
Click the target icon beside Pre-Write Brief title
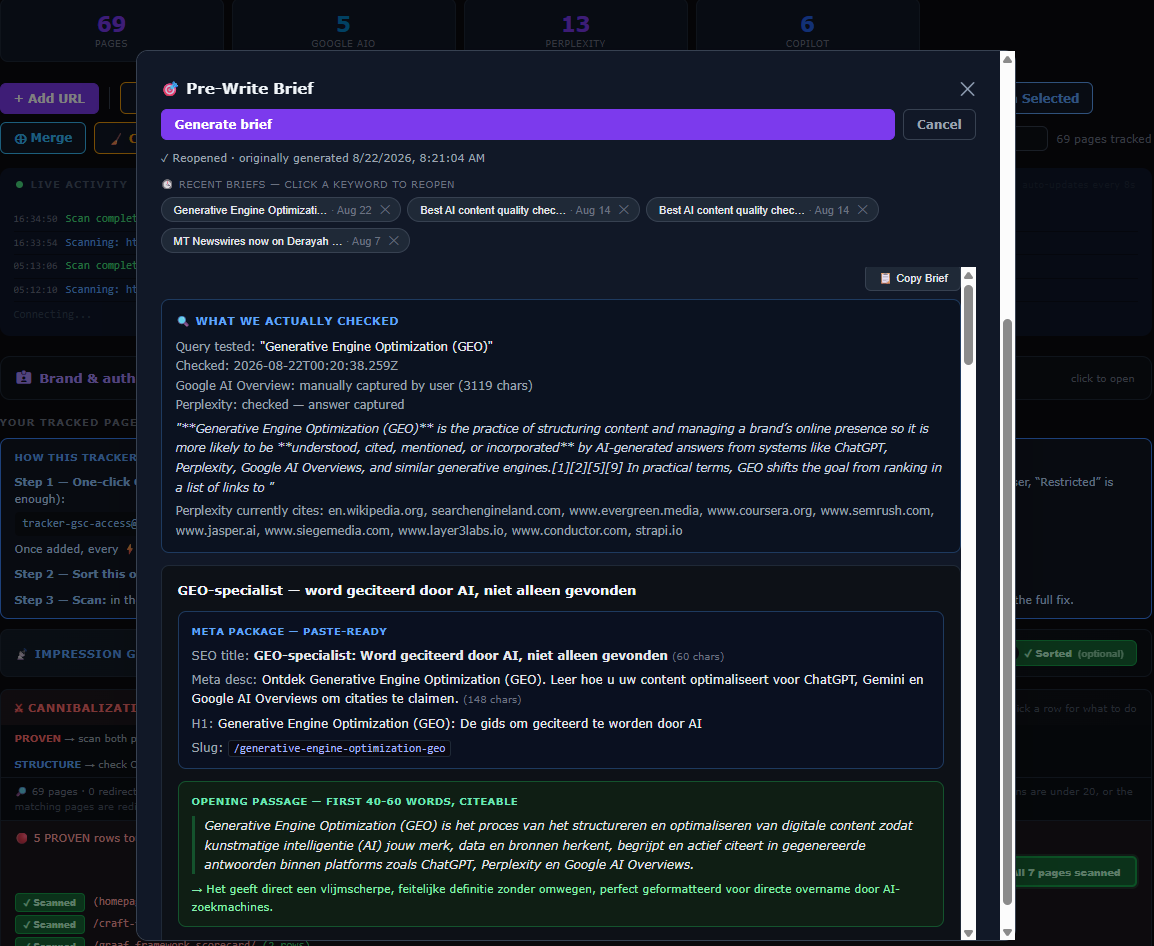pos(170,89)
